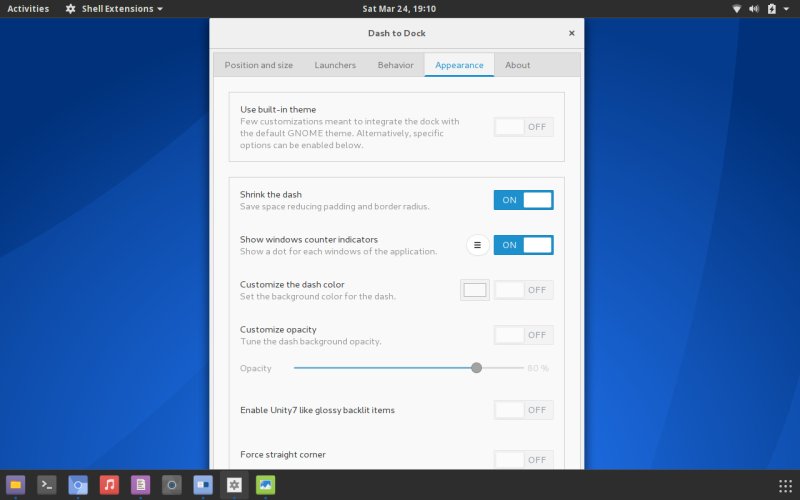Click the 'Shrink the dash' label

pos(271,194)
